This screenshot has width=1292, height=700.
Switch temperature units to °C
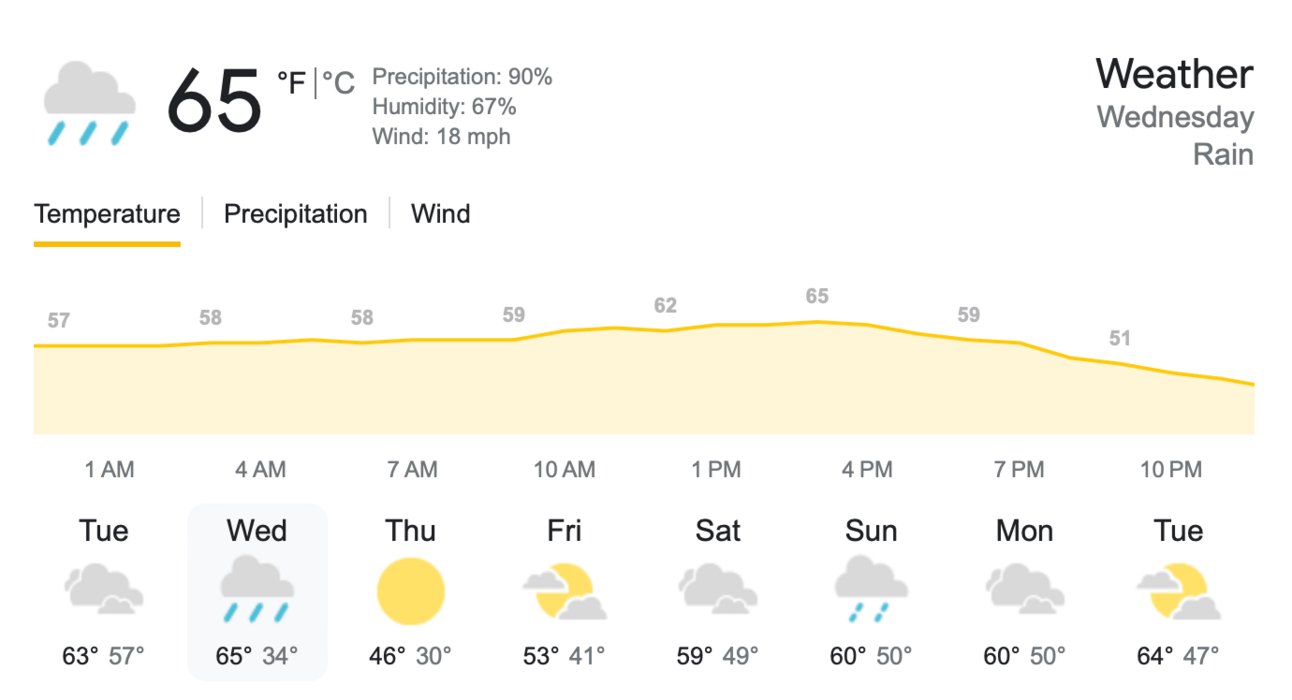pyautogui.click(x=338, y=83)
